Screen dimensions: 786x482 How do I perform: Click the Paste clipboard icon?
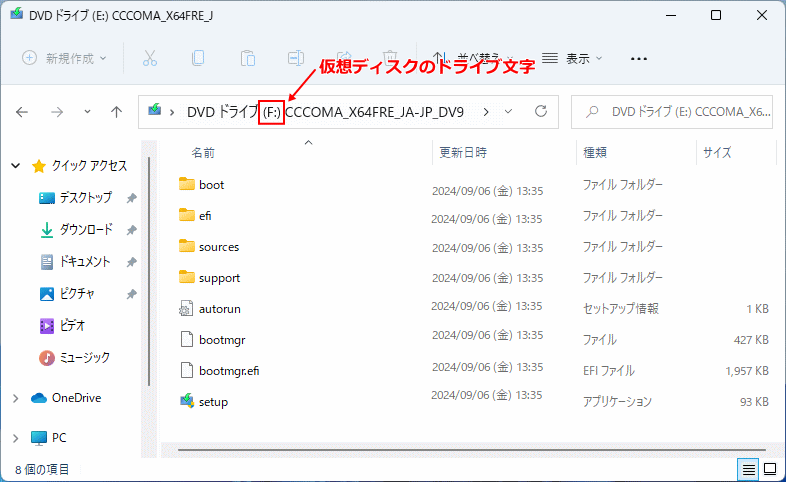tap(246, 58)
